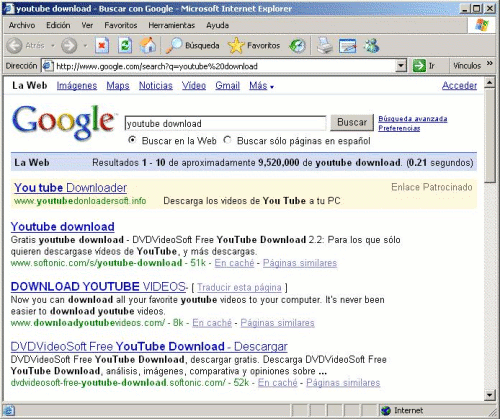Click the Messenger icon in toolbar
The height and width of the screenshot is (419, 500).
coord(371,46)
